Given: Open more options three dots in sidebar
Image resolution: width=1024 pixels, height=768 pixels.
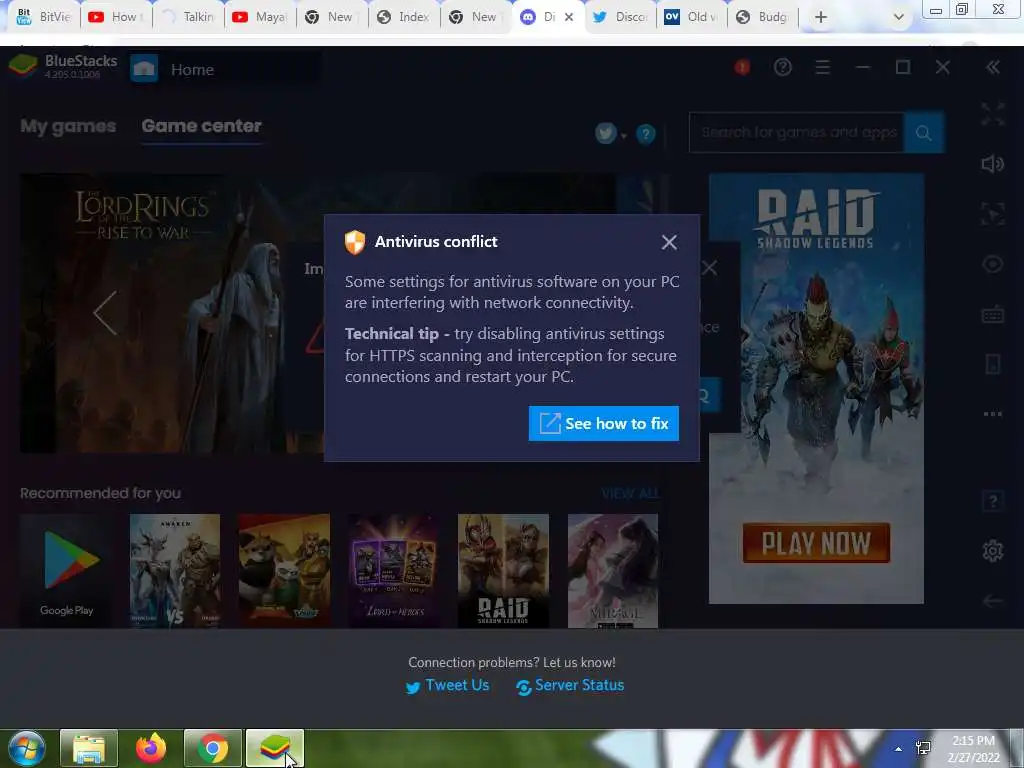Looking at the screenshot, I should click(993, 413).
